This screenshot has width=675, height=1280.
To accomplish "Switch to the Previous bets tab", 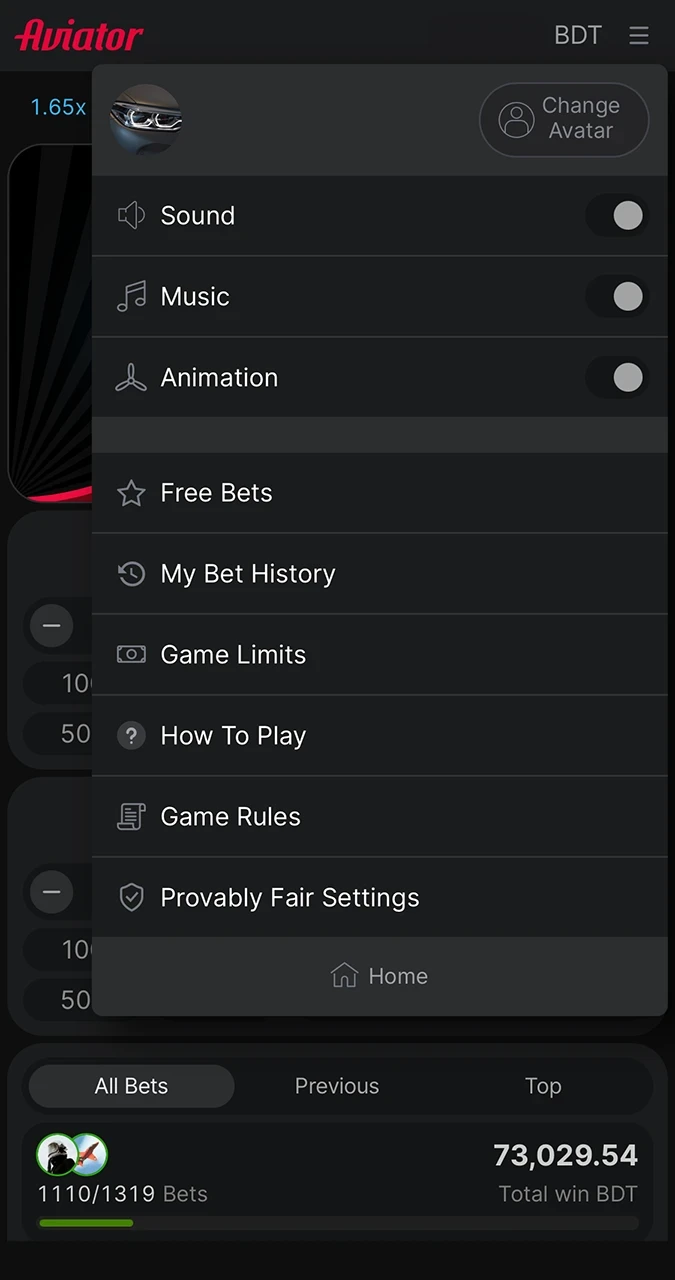I will click(337, 1086).
